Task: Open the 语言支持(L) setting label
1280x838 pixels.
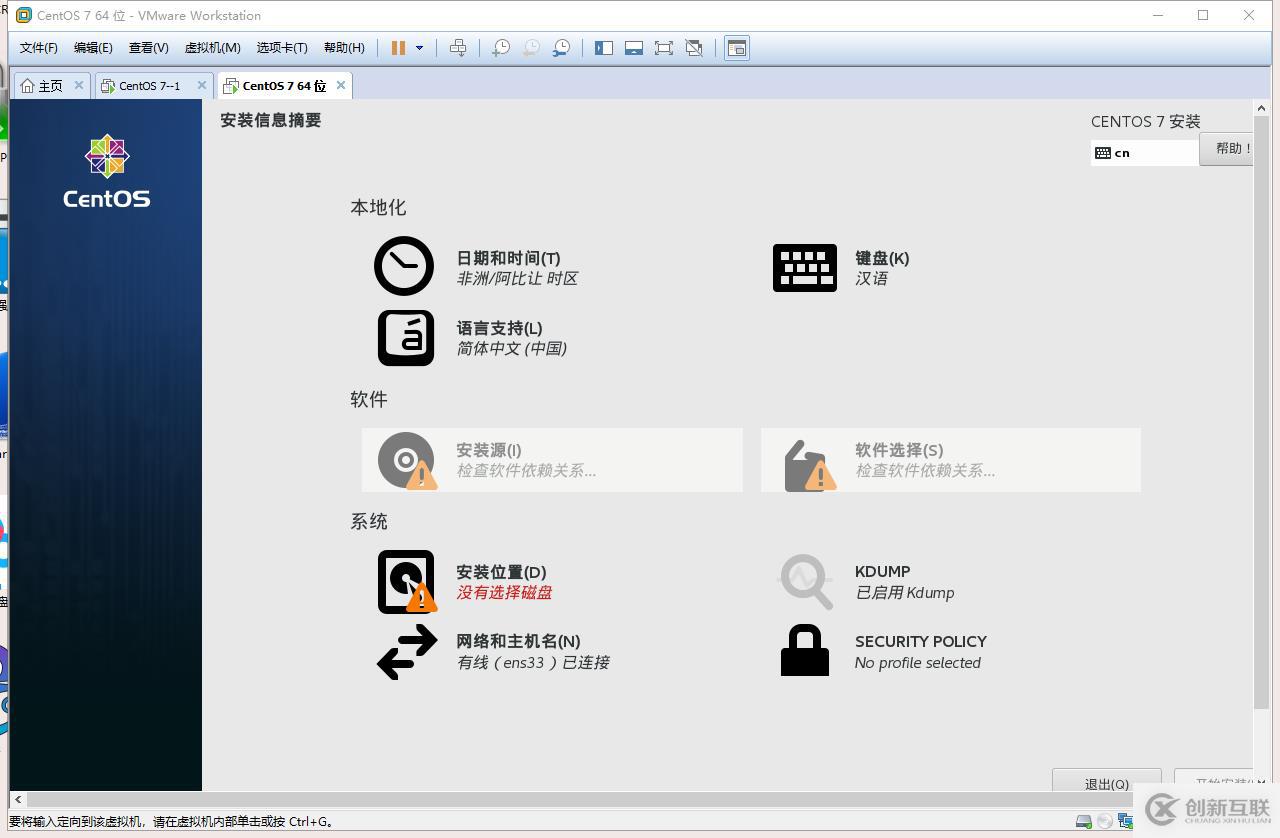Action: click(x=499, y=328)
